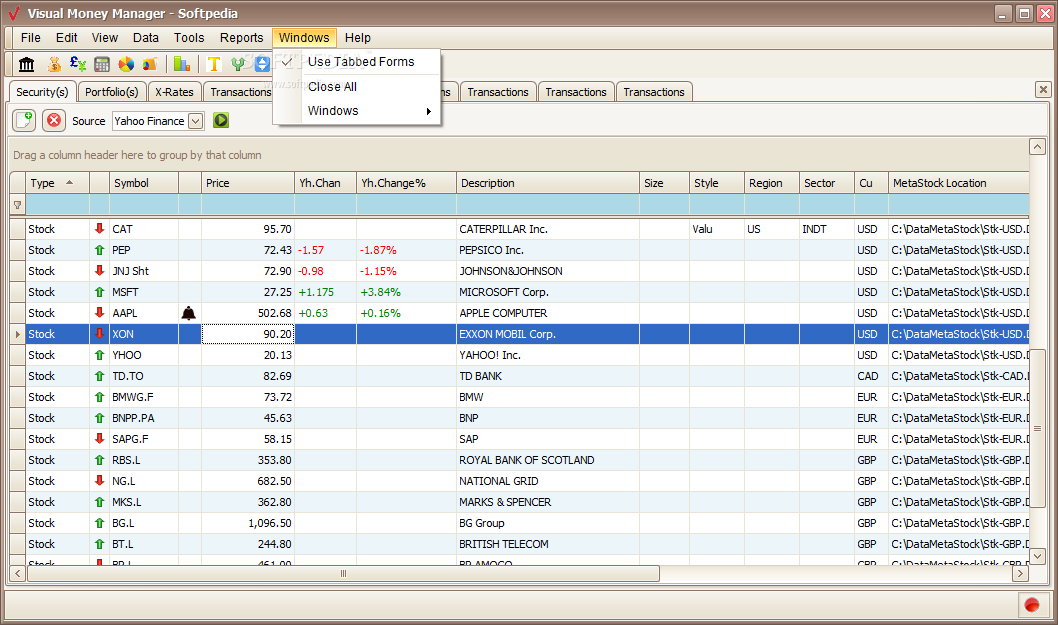This screenshot has width=1058, height=625.
Task: Click the MICROSOFT Corp. description cell
Action: point(548,292)
